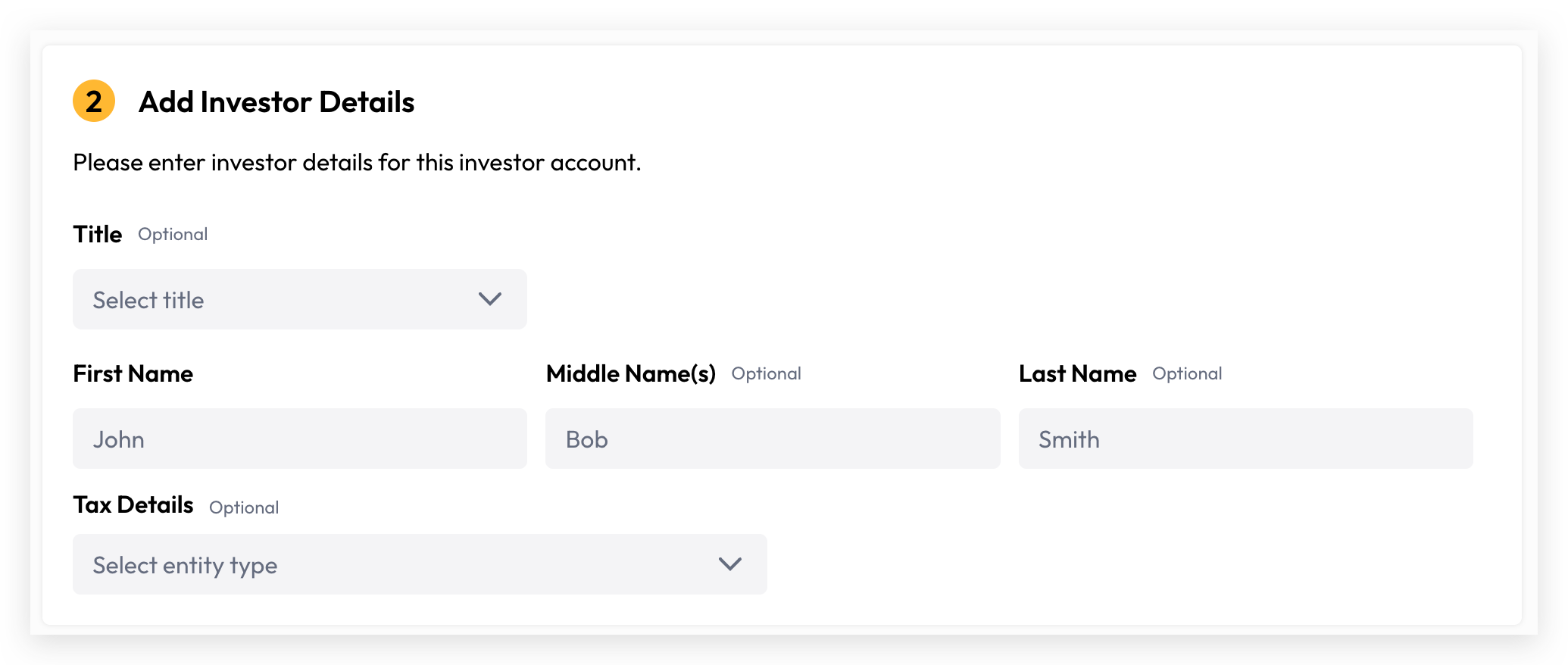Click the Middle Name(s) label
The width and height of the screenshot is (1568, 665).
click(x=631, y=373)
